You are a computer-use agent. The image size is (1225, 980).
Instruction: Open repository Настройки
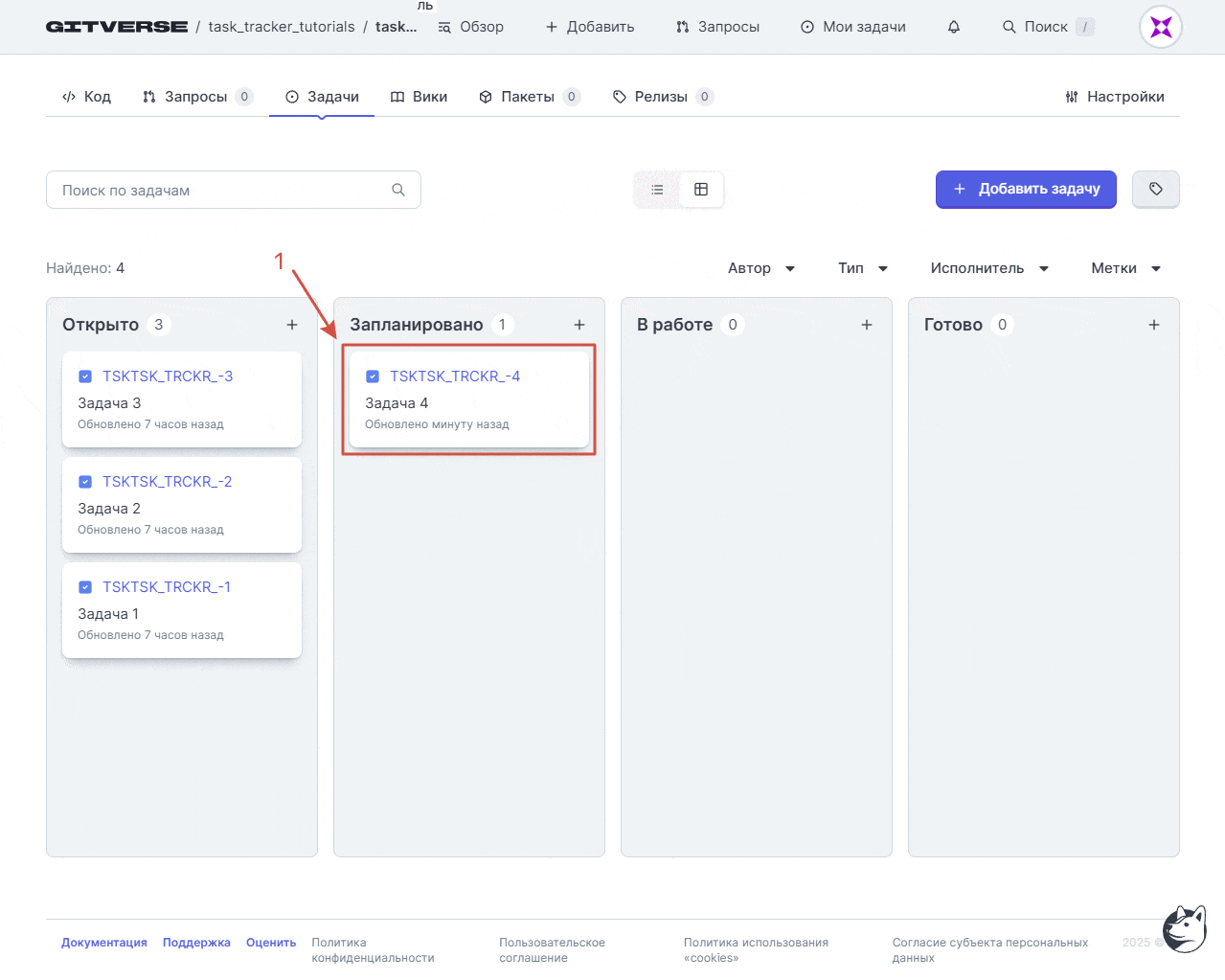pyautogui.click(x=1115, y=97)
